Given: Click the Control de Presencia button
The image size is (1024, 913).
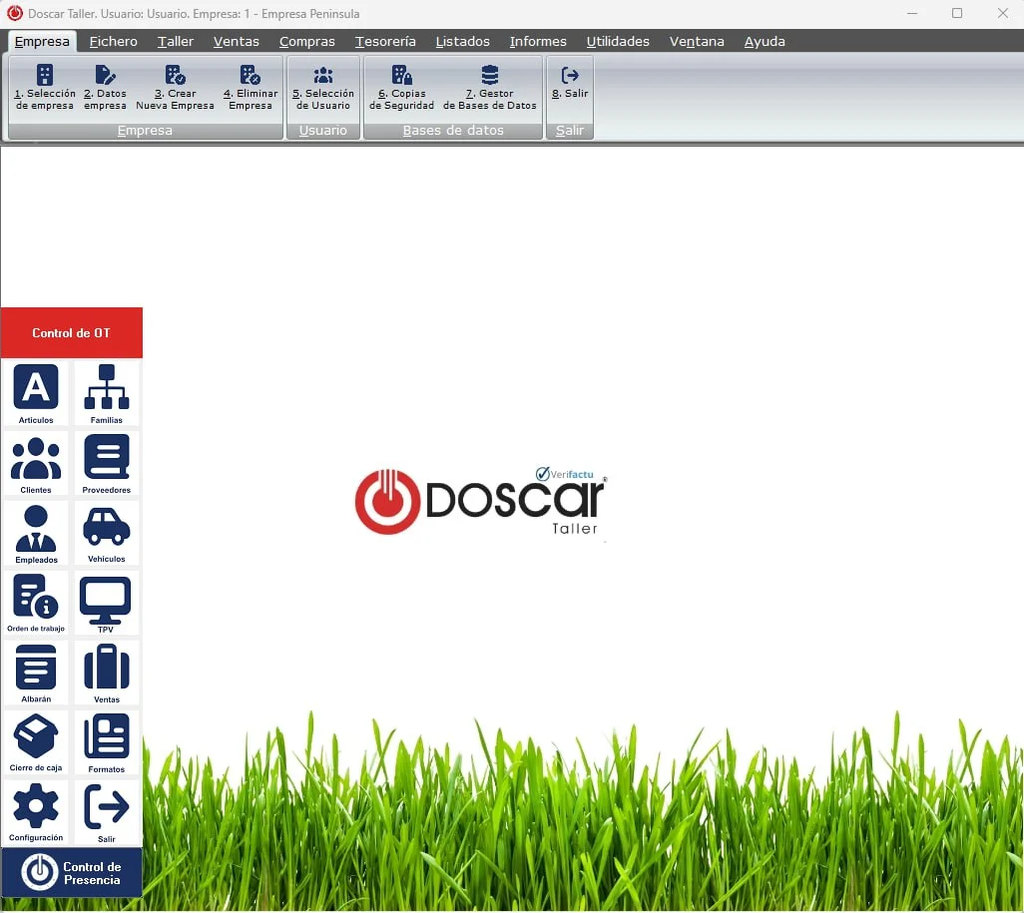Looking at the screenshot, I should [x=71, y=873].
